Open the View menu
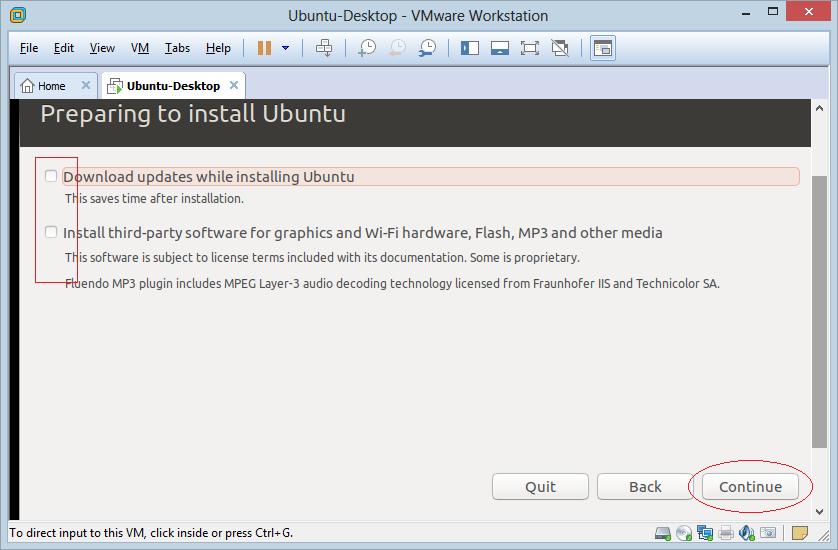The height and width of the screenshot is (550, 838). (x=102, y=48)
